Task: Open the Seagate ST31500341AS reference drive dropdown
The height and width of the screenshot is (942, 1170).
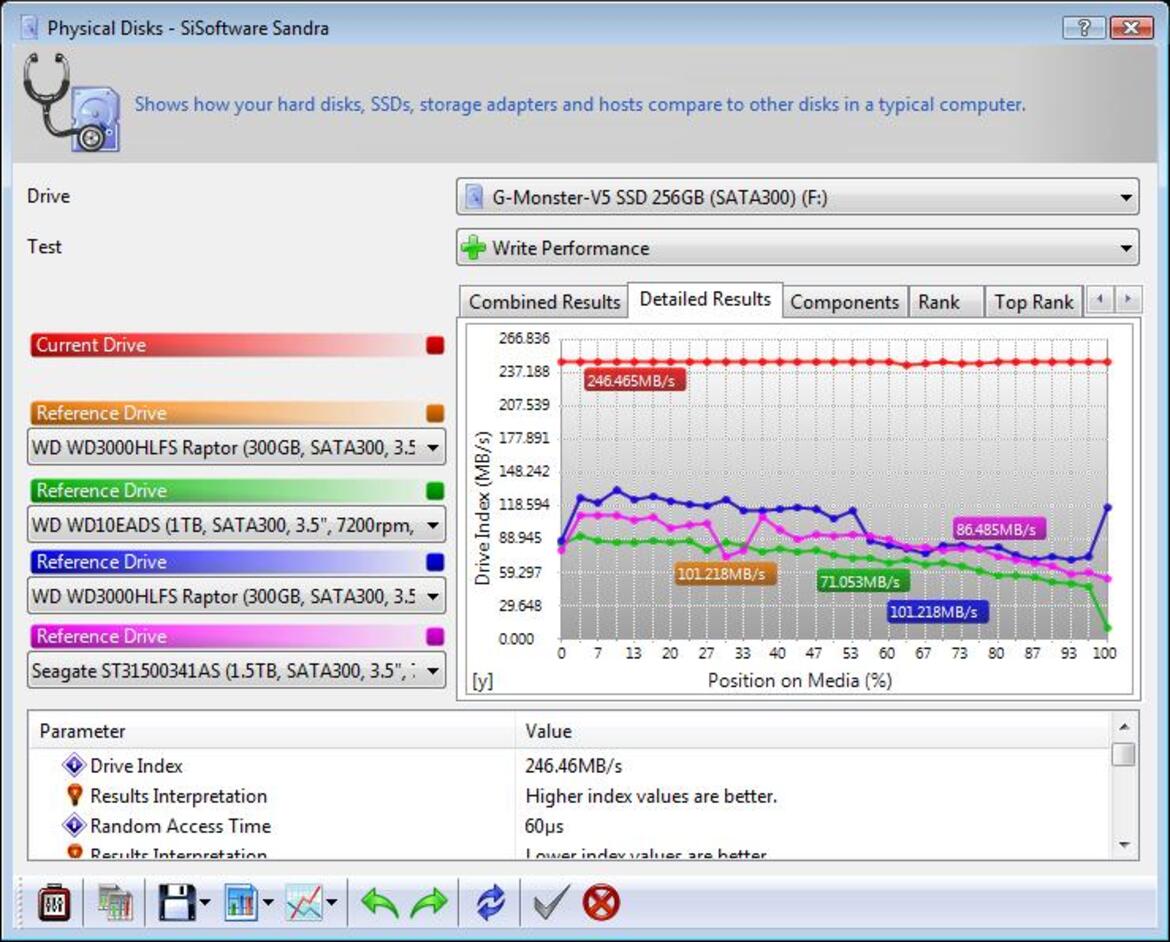Action: (236, 670)
